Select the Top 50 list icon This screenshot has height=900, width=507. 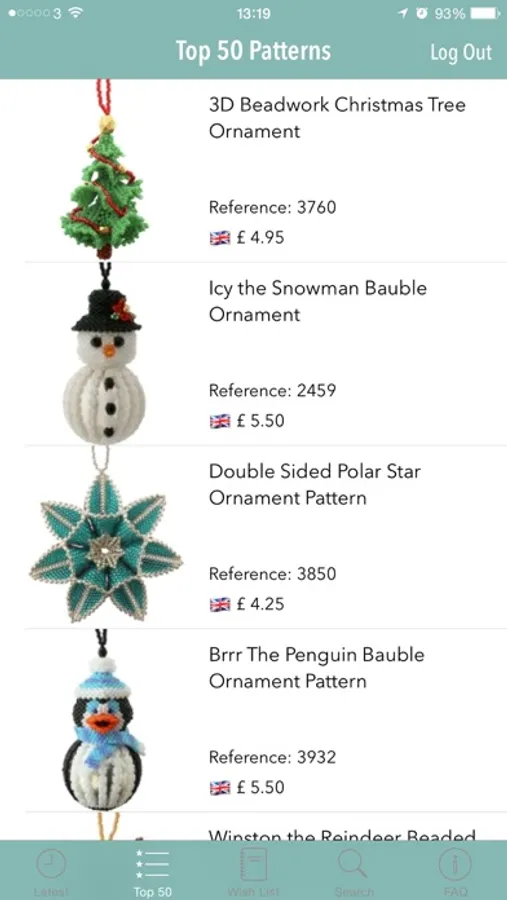[152, 864]
